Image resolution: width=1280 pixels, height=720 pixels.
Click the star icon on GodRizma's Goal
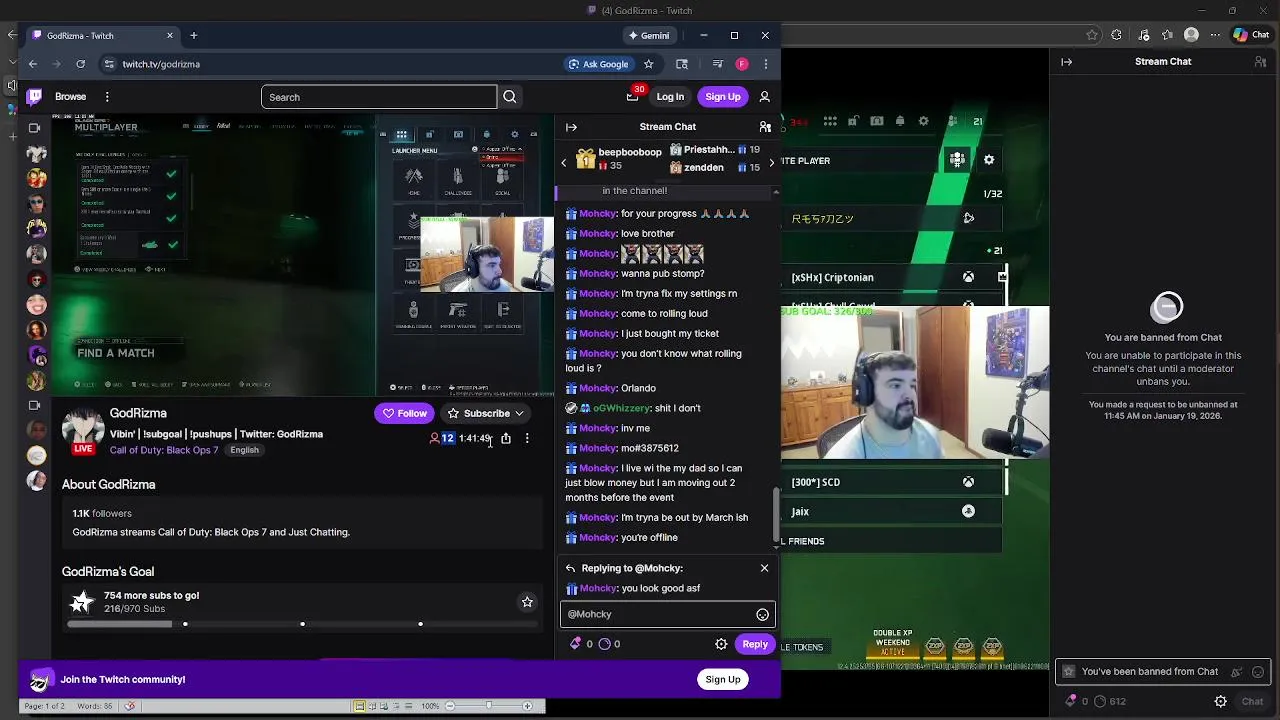click(527, 602)
